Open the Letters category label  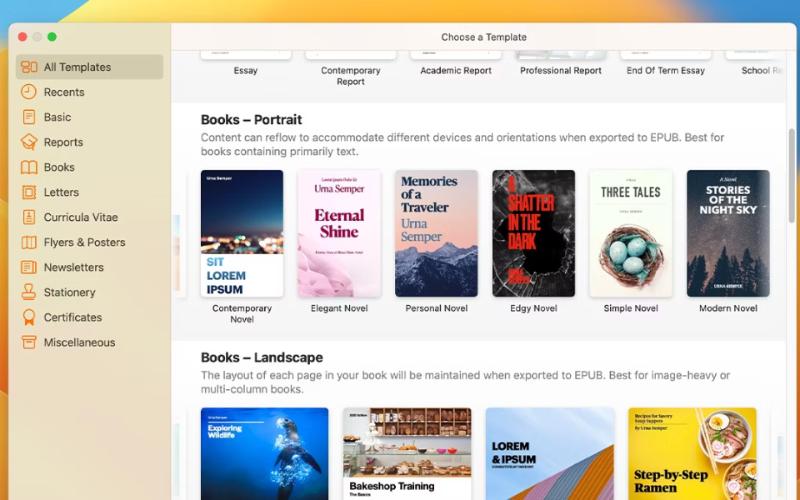(x=61, y=192)
